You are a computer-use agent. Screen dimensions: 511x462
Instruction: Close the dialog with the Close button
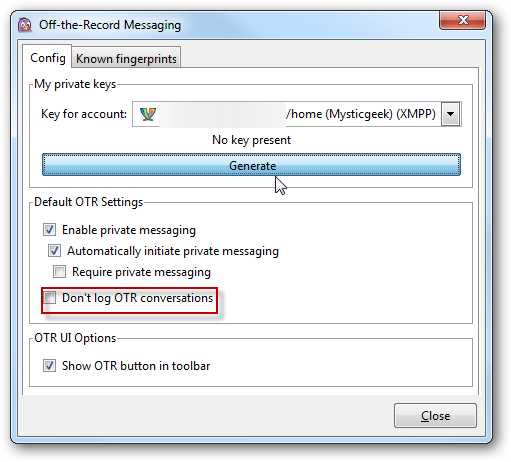point(435,416)
